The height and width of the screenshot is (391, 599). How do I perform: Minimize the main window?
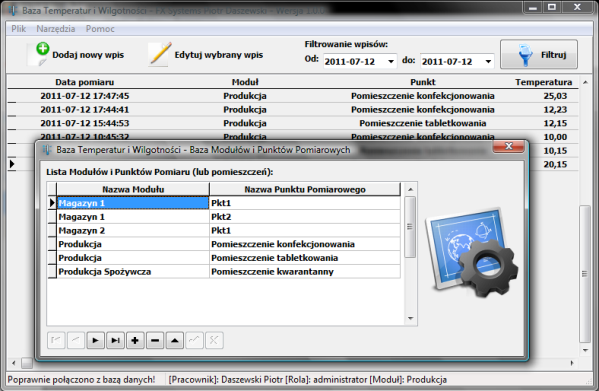click(533, 7)
